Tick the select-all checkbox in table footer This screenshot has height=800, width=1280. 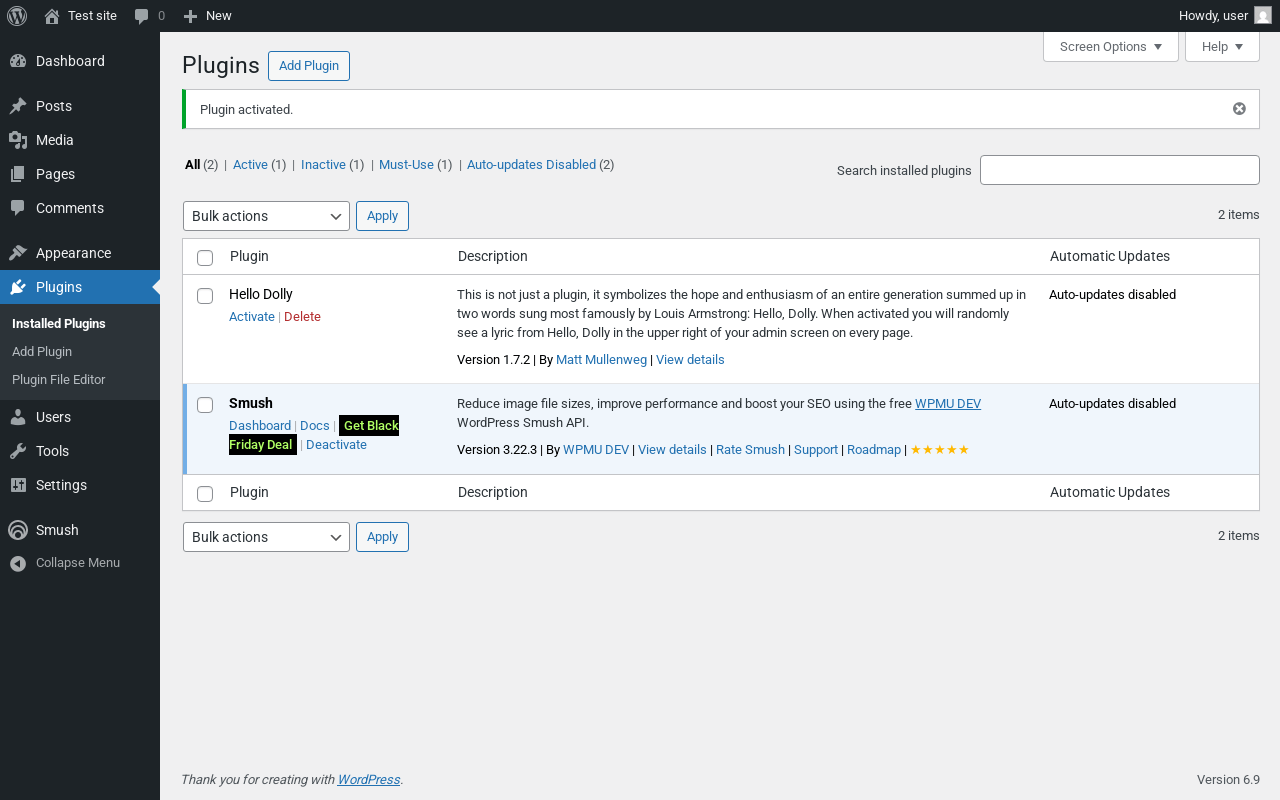pos(205,494)
